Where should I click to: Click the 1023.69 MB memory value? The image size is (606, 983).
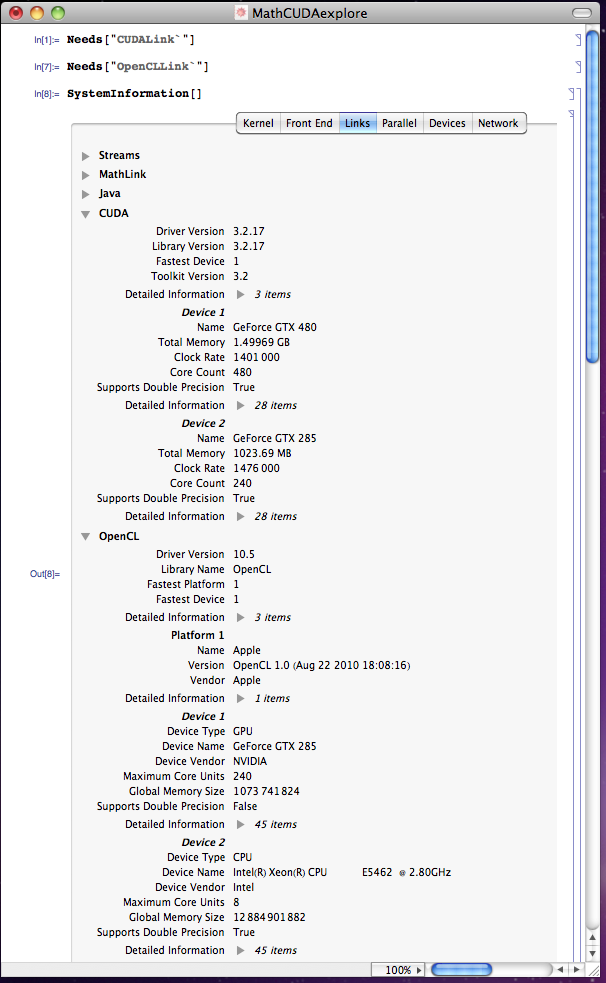click(262, 453)
